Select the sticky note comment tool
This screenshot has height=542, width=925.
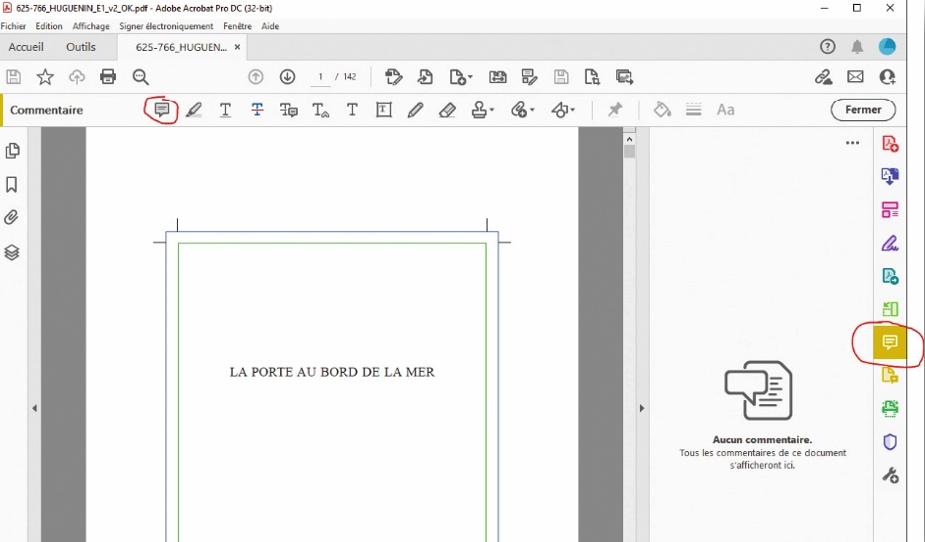(x=162, y=110)
